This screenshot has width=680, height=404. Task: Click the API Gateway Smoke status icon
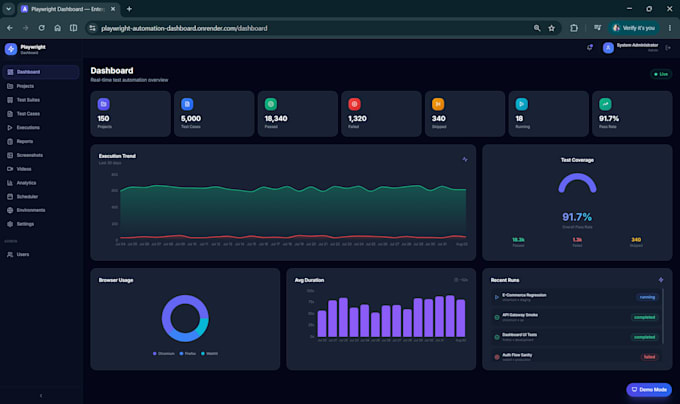point(497,317)
